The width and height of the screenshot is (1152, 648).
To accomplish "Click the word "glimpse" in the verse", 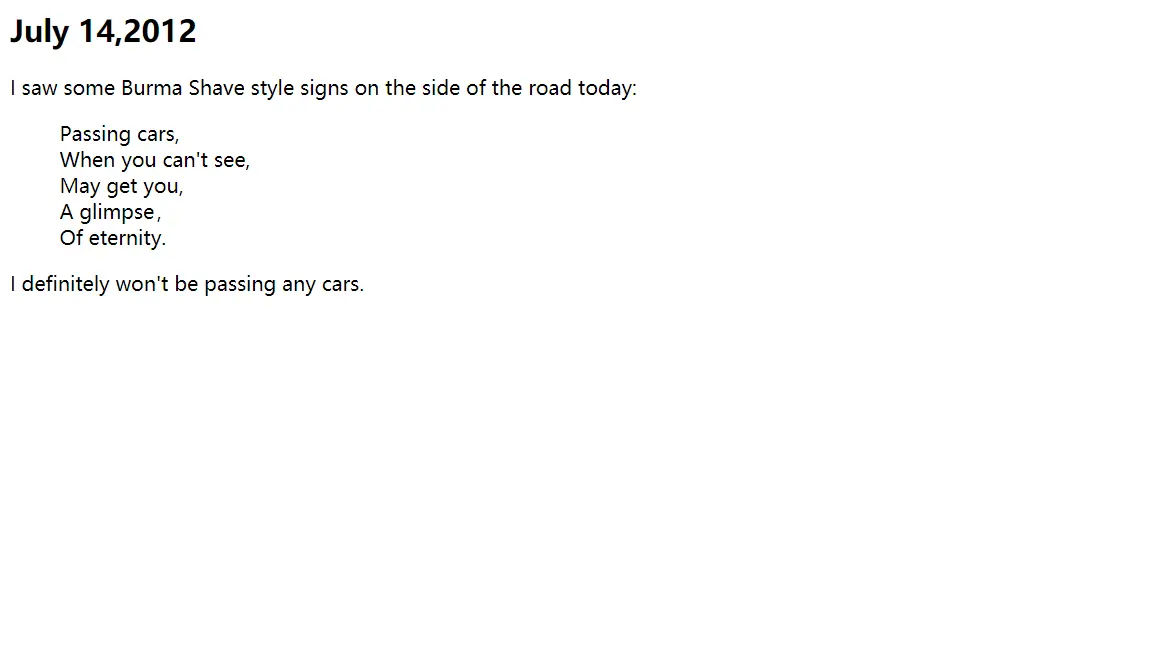I will [x=117, y=212].
